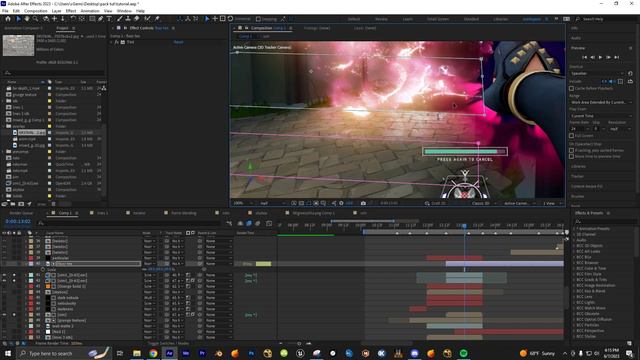Select the Zoom magnifier tool
Screen dimensions: 640x360
click(36, 19)
